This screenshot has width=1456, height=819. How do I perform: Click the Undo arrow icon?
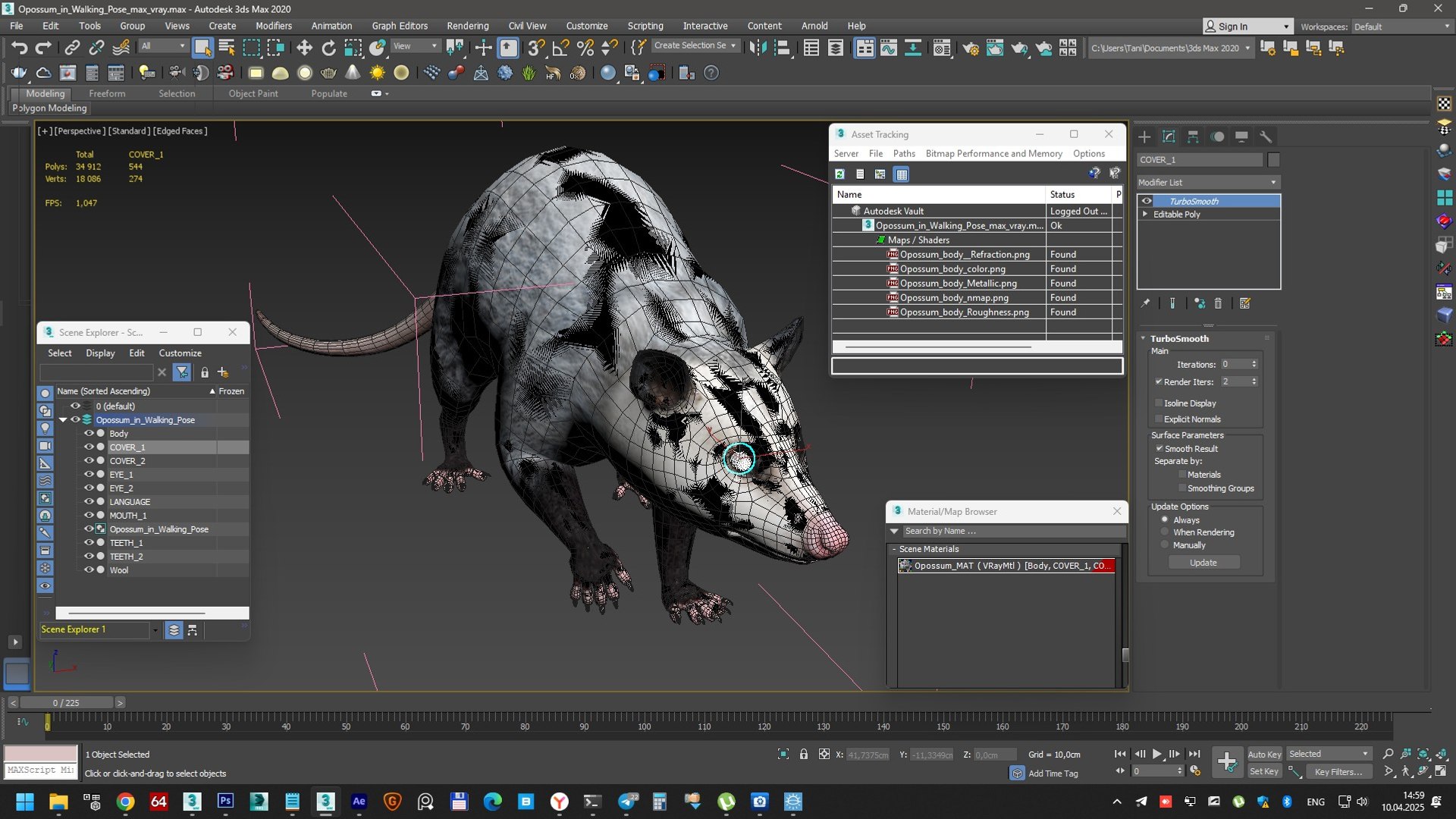tap(19, 48)
